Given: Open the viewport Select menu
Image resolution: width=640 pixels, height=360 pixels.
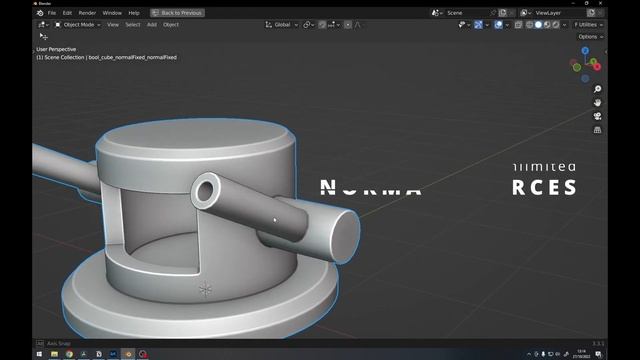Looking at the screenshot, I should pos(132,25).
